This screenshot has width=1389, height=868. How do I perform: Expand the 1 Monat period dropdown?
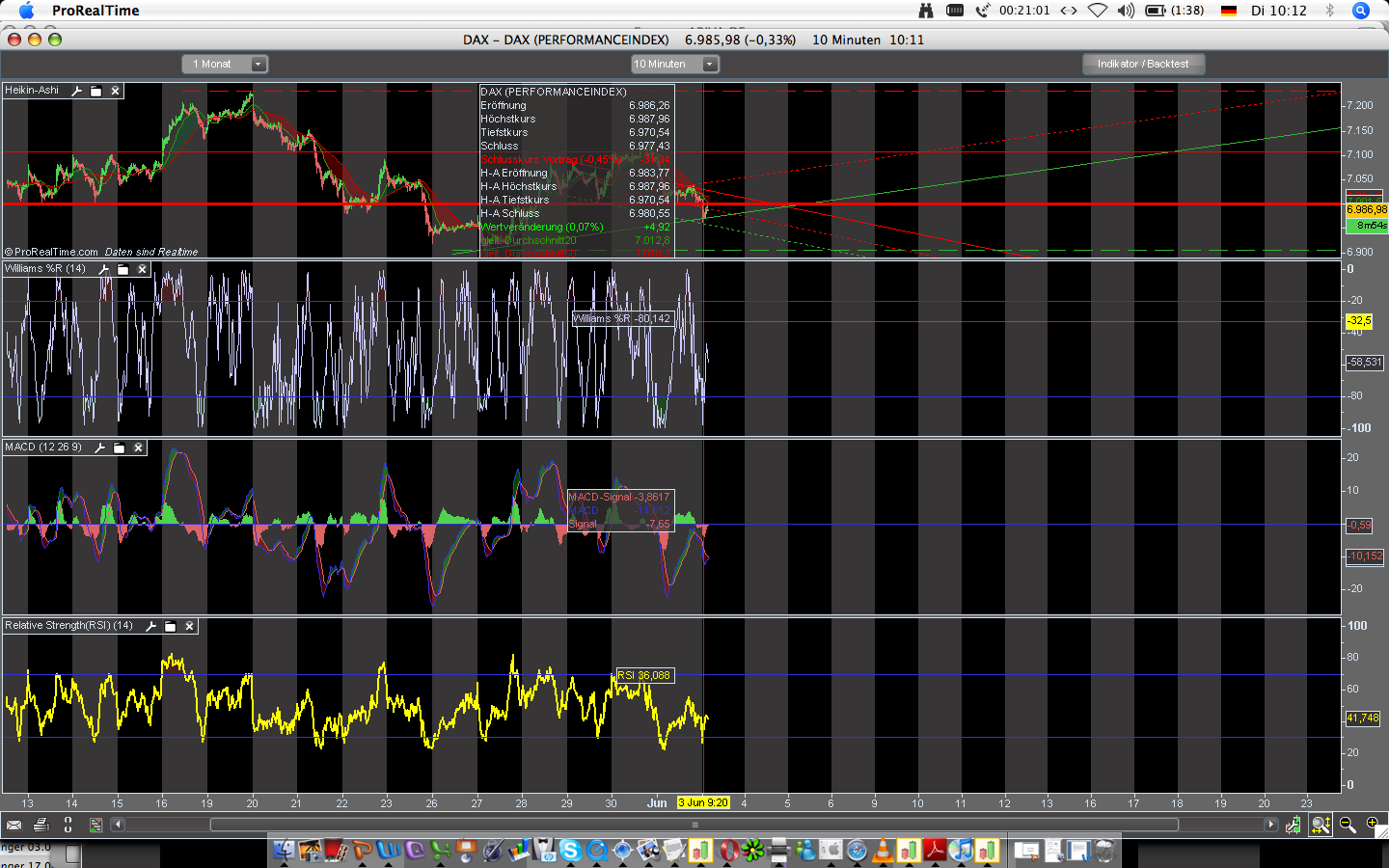(258, 65)
